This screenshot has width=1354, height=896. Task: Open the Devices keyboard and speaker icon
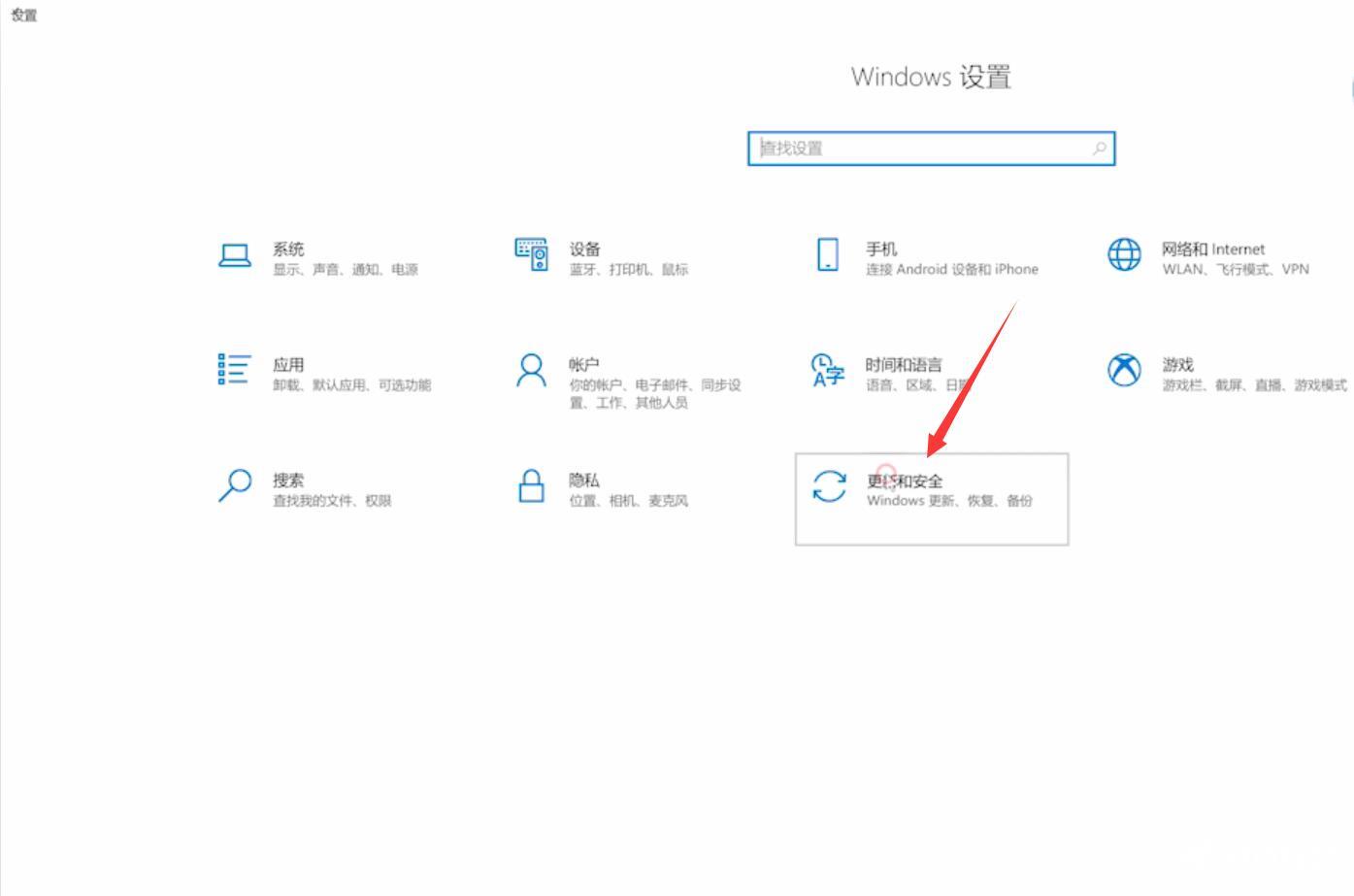(x=531, y=254)
